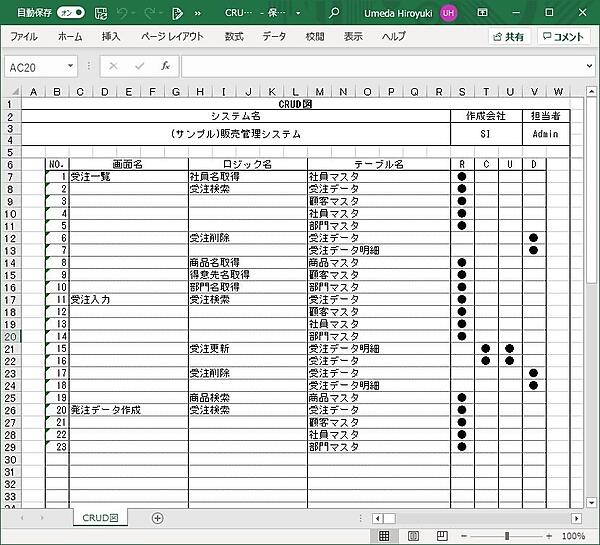
Task: Click the Select All corner triangle
Action: click(15, 91)
